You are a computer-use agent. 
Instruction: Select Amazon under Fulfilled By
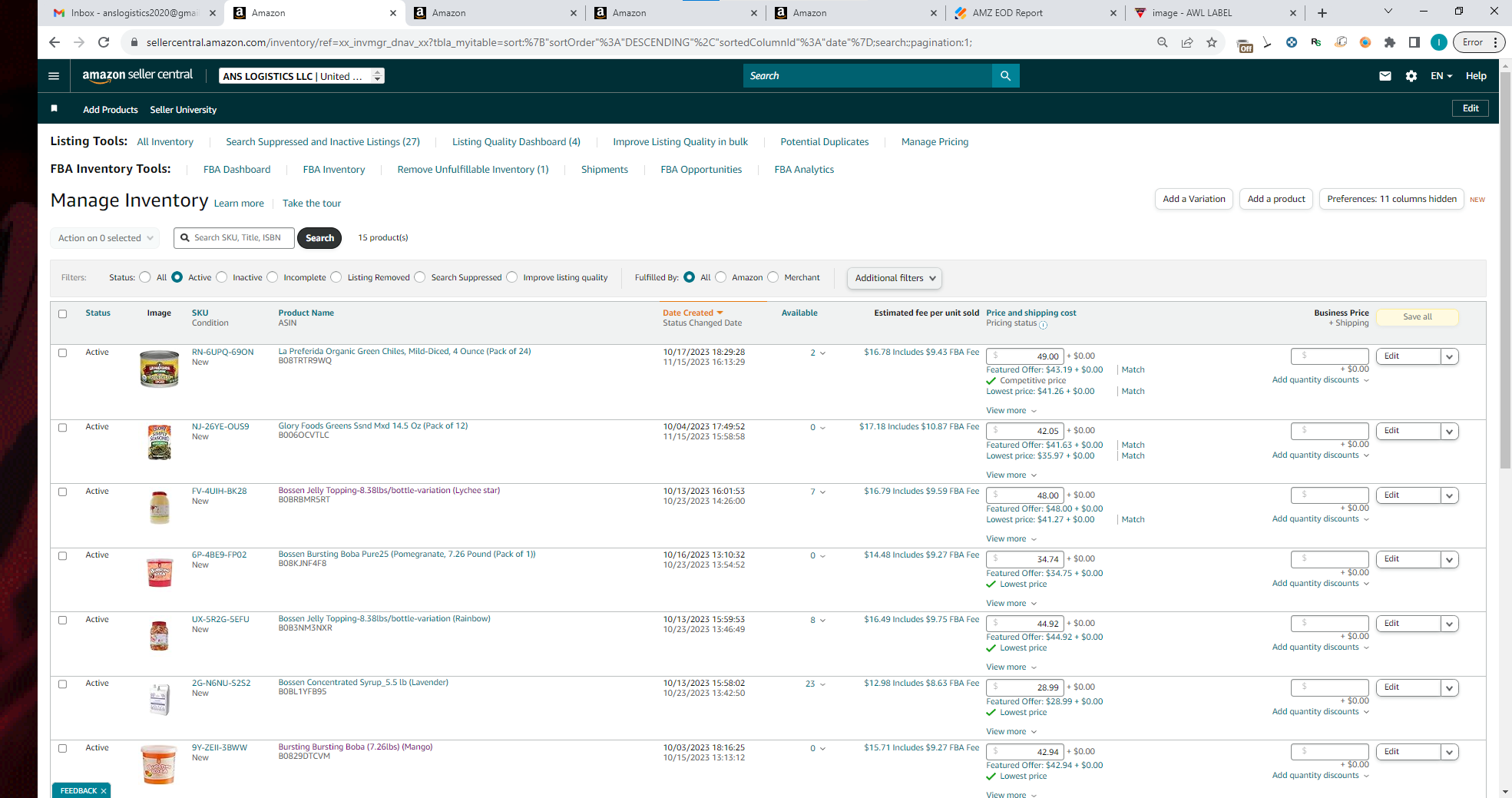click(x=721, y=277)
